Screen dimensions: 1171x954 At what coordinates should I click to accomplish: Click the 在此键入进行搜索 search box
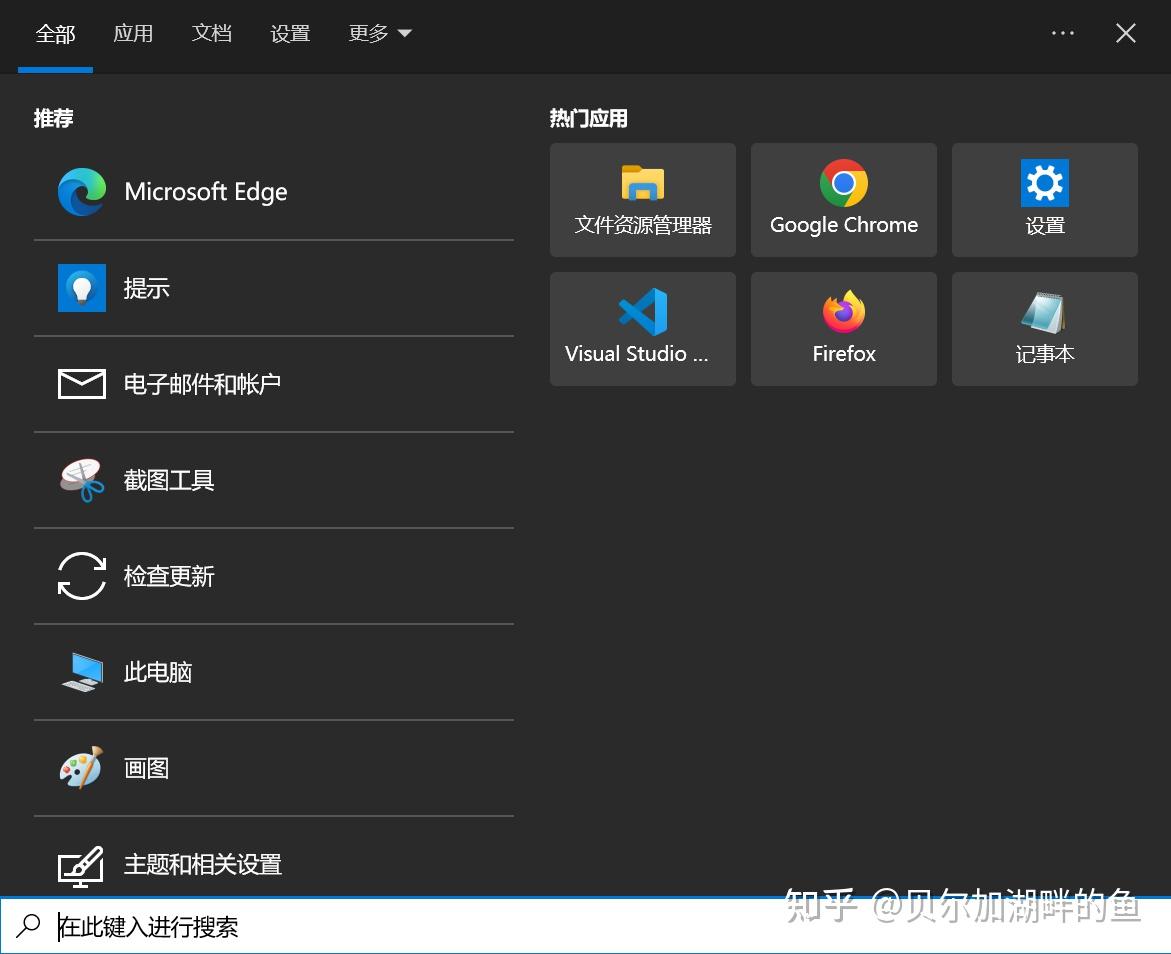pos(586,926)
